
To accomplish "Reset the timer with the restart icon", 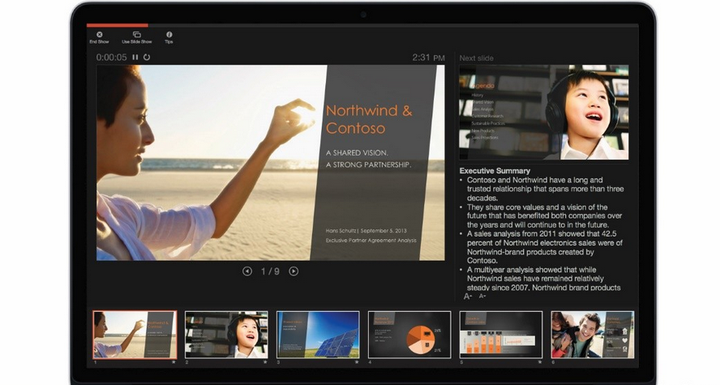I will click(146, 57).
